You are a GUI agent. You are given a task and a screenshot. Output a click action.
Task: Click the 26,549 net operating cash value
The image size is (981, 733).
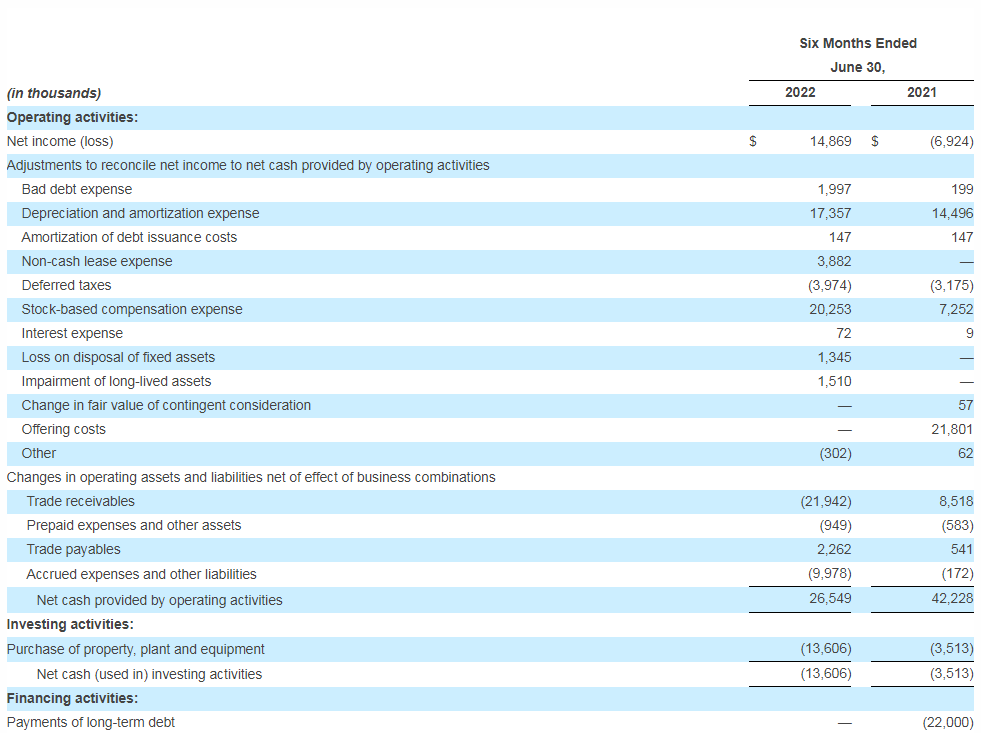(830, 599)
